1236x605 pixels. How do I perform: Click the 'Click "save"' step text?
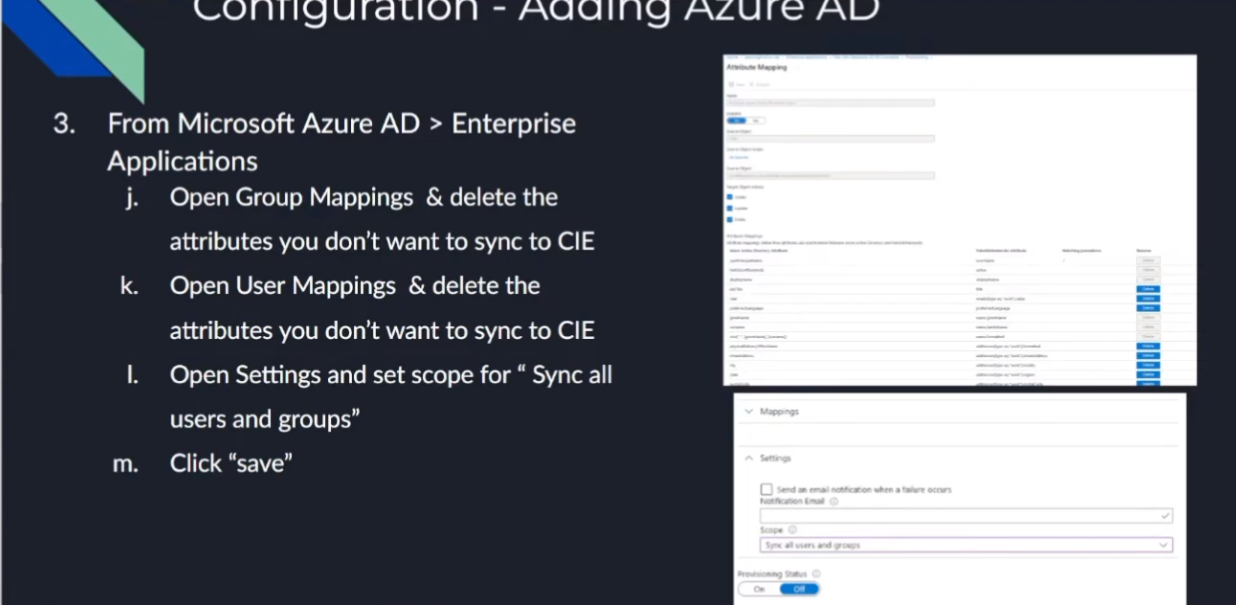click(x=231, y=463)
